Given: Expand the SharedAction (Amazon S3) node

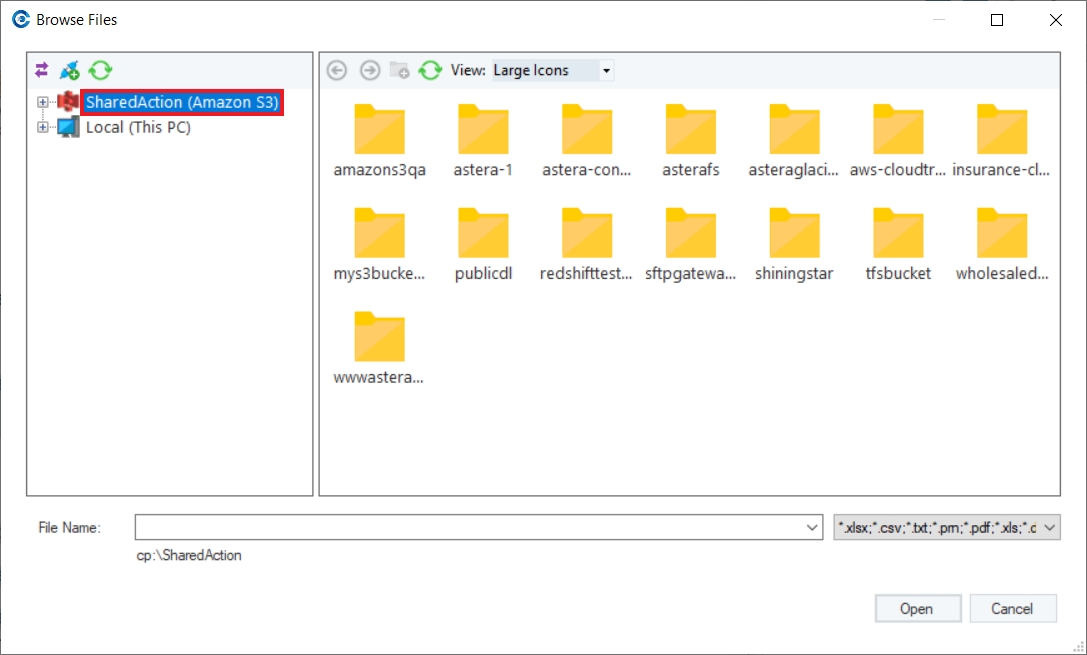Looking at the screenshot, I should tap(43, 102).
